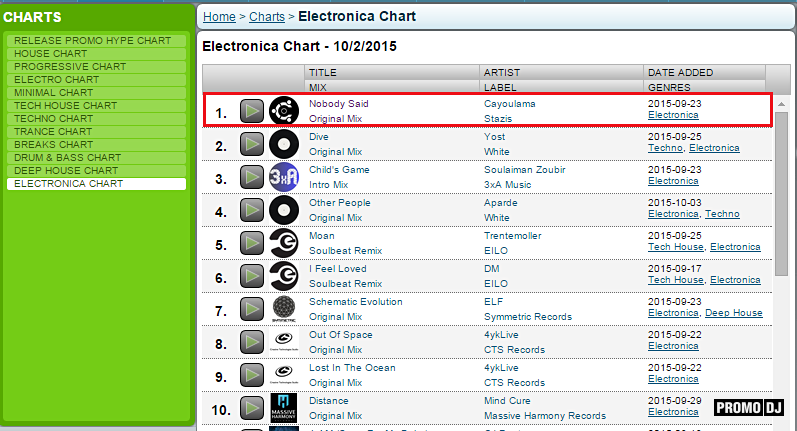Image resolution: width=797 pixels, height=431 pixels.
Task: Click the Massive Harmony Records logo
Action: [x=284, y=408]
